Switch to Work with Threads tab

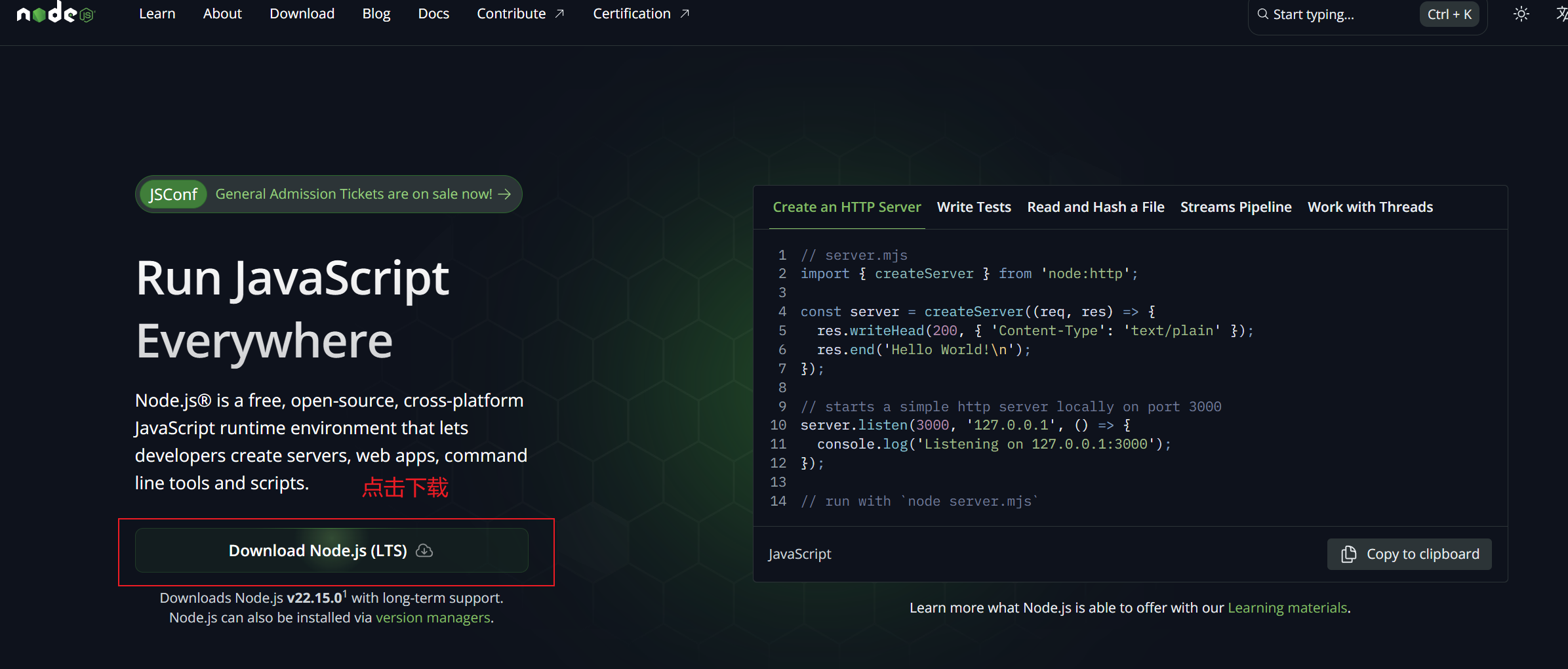(x=1371, y=207)
